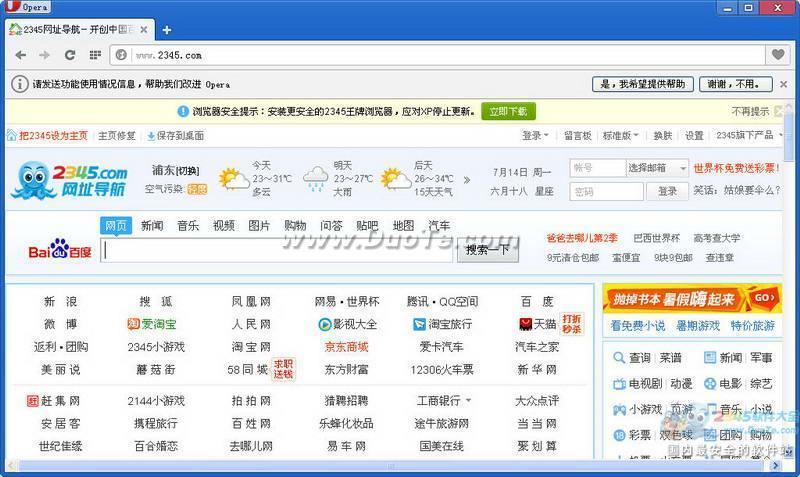Viewport: 800px width, 477px height.
Task: Click 谢谢，不用 button
Action: (x=735, y=84)
